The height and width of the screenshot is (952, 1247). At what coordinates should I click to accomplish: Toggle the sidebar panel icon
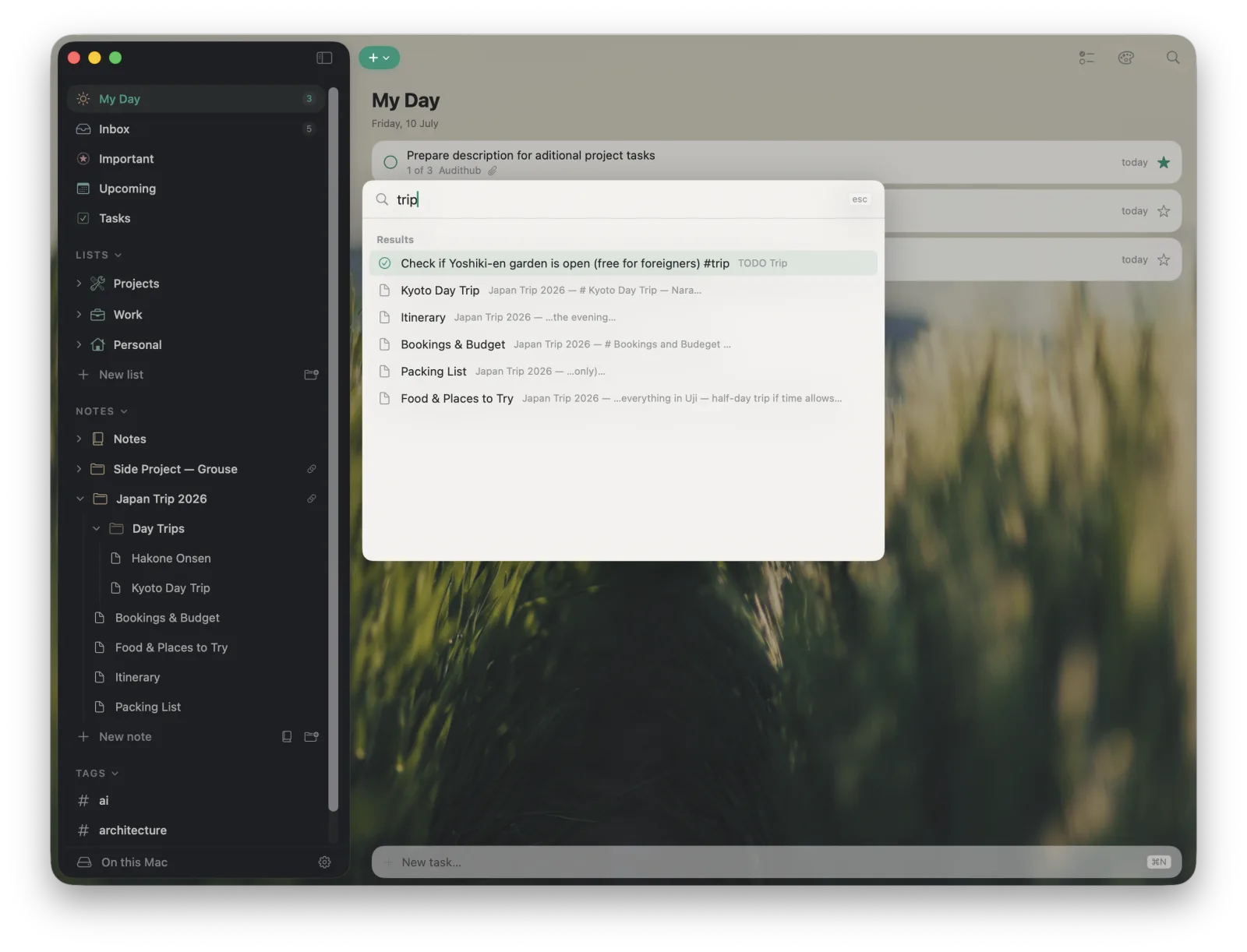point(324,58)
